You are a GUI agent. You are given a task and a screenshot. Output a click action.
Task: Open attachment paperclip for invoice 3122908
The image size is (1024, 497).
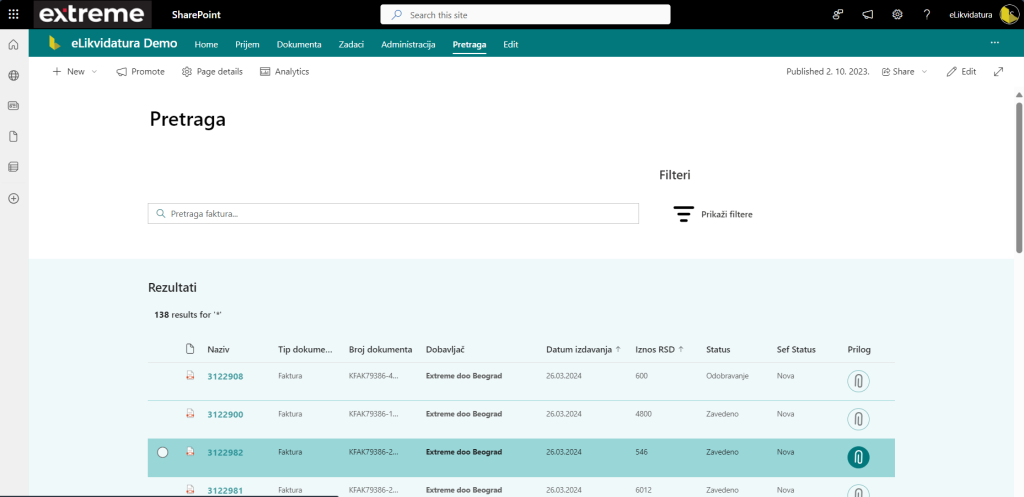click(x=858, y=381)
